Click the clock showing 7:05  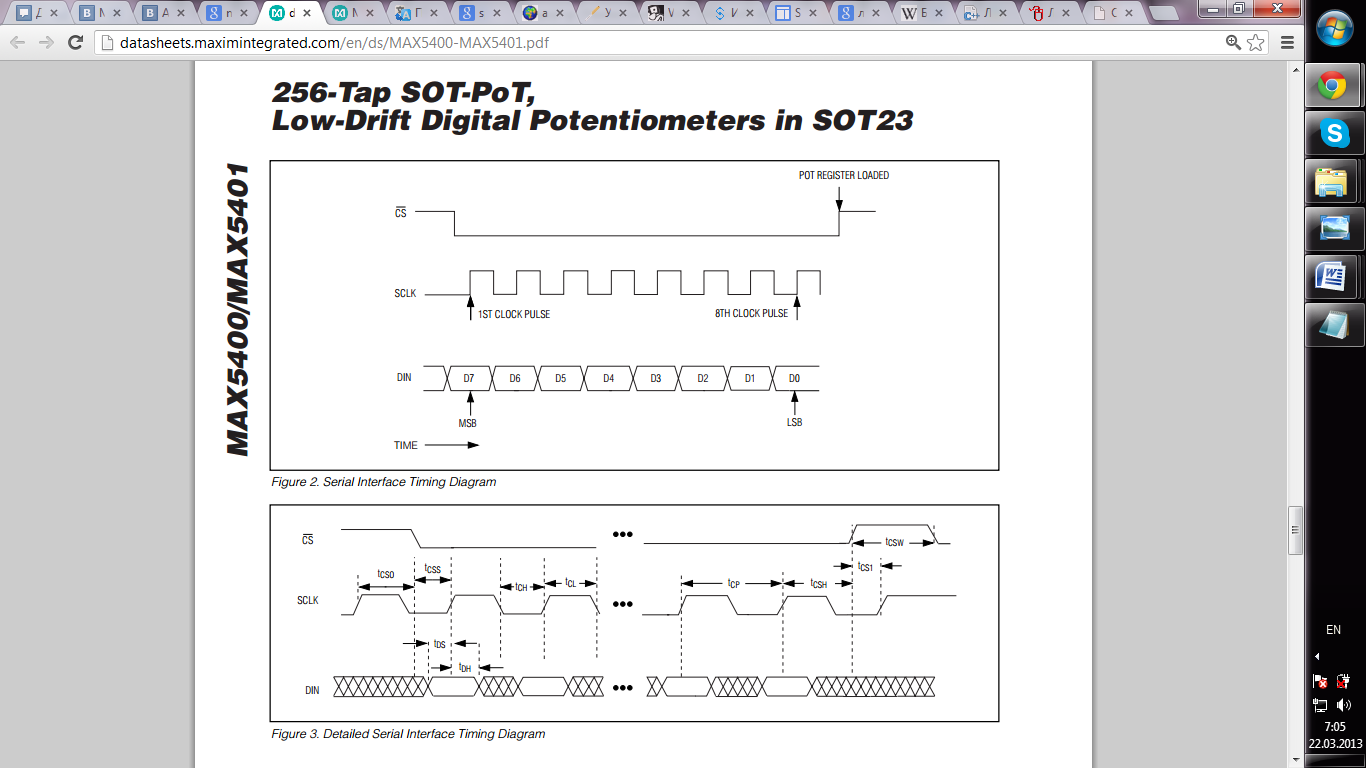point(1334,727)
